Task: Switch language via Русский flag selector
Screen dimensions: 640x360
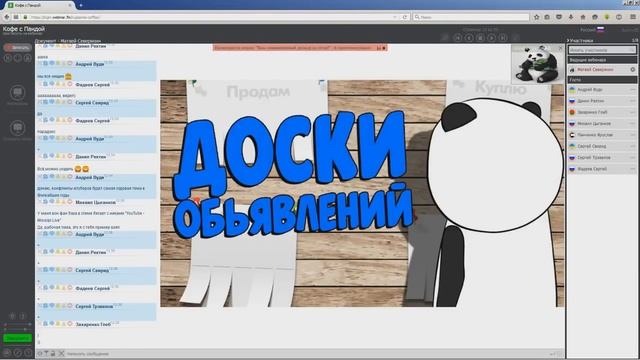Action: tap(592, 30)
